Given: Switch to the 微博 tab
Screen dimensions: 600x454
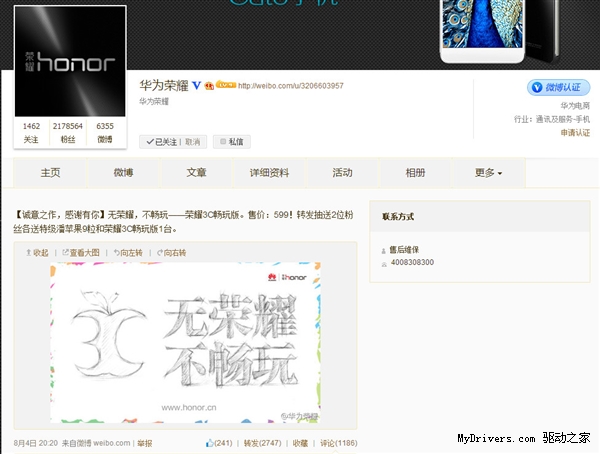Looking at the screenshot, I should point(123,173).
